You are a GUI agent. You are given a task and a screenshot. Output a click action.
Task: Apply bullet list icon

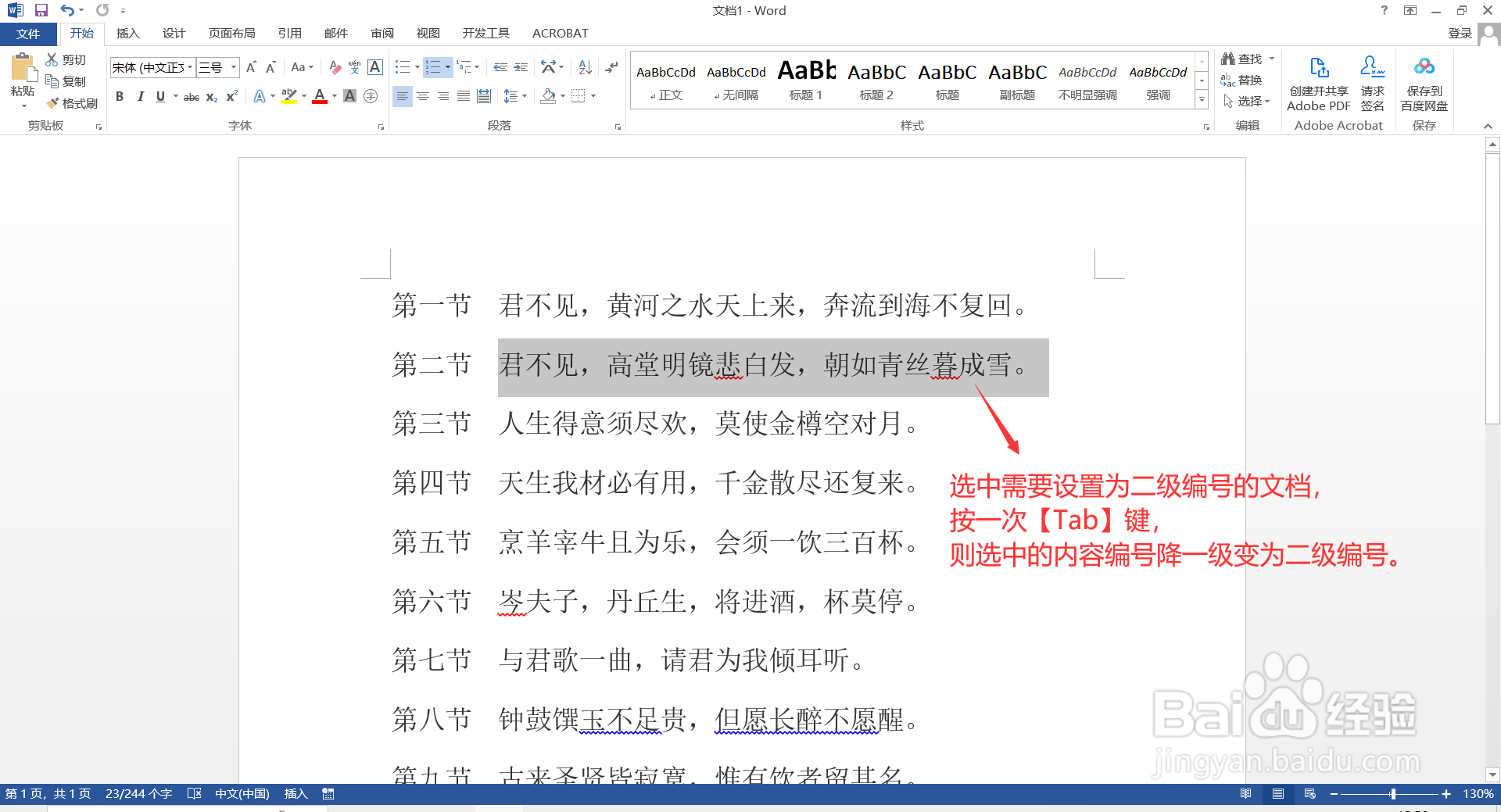[403, 67]
